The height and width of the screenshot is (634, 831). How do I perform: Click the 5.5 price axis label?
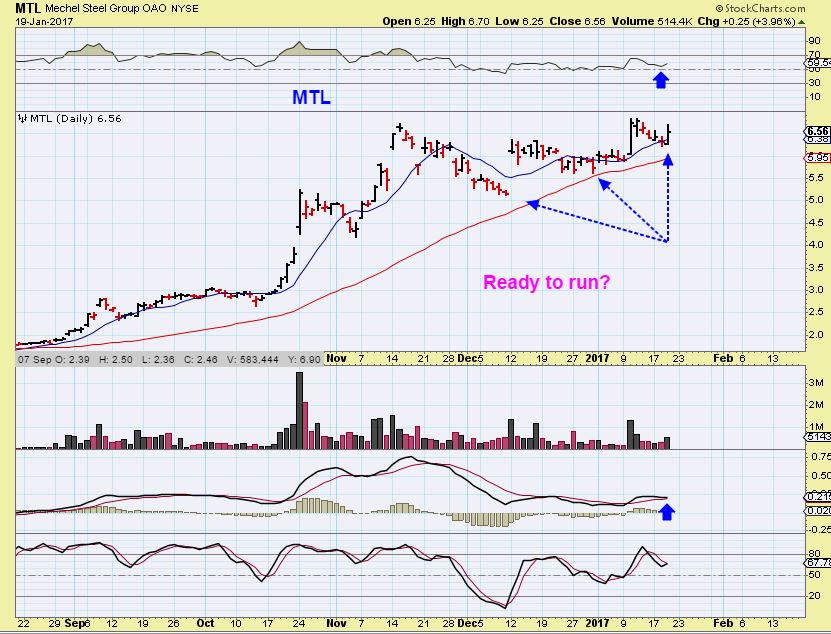tap(816, 177)
